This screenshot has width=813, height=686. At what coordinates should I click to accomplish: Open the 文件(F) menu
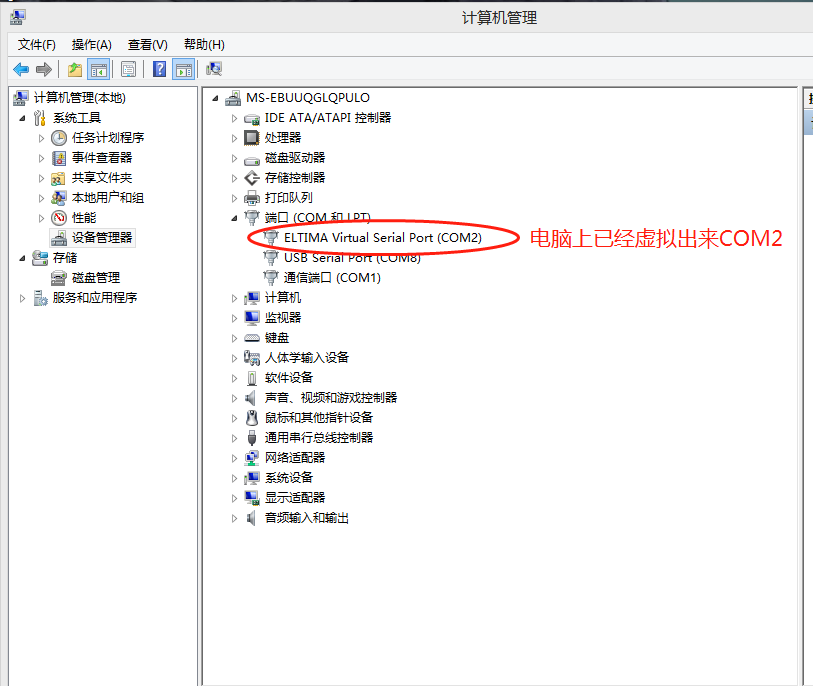coord(34,44)
